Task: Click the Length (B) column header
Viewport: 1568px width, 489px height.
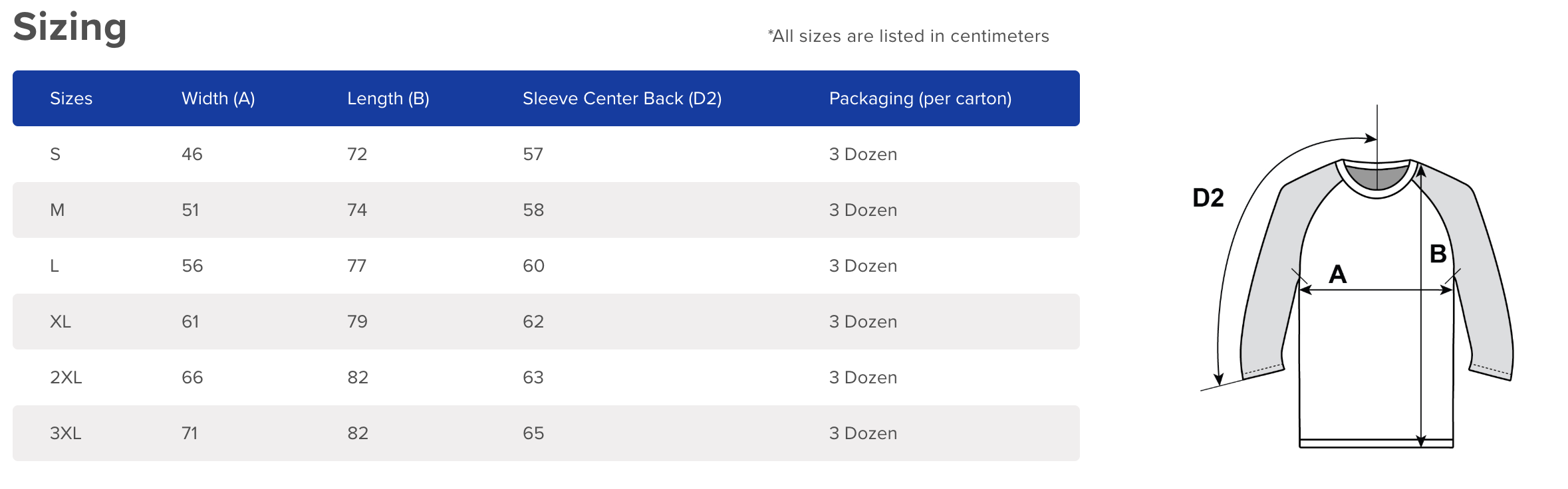Action: click(388, 98)
